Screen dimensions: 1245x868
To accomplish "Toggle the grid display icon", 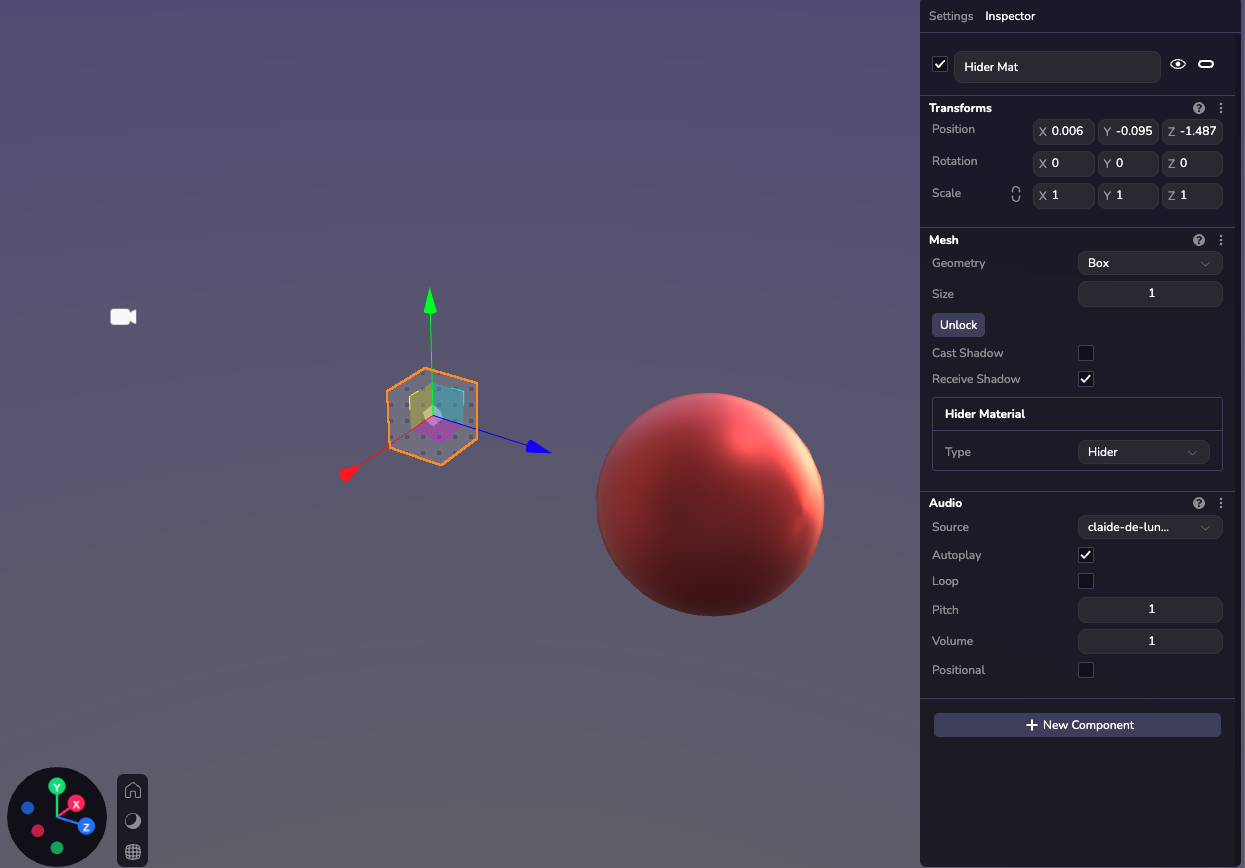I will point(133,852).
